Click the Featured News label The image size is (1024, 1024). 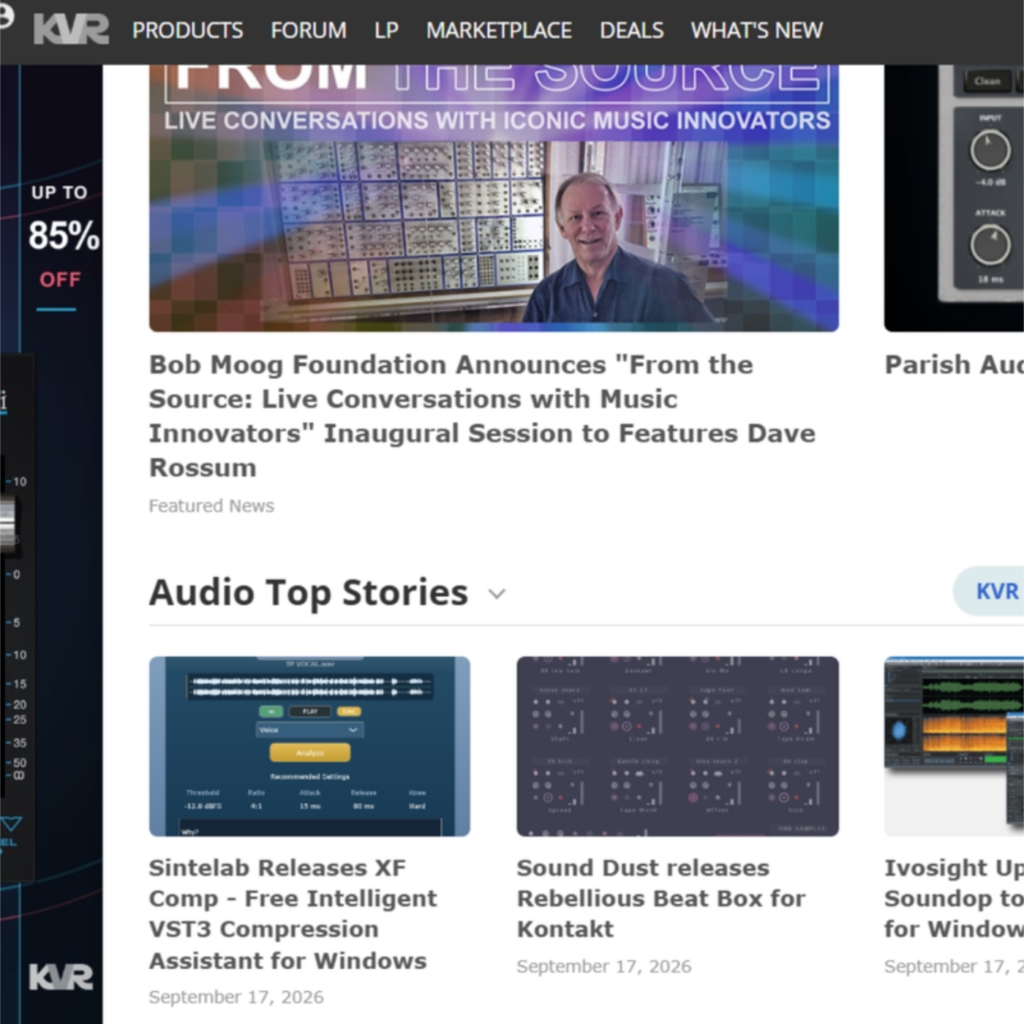click(x=212, y=506)
